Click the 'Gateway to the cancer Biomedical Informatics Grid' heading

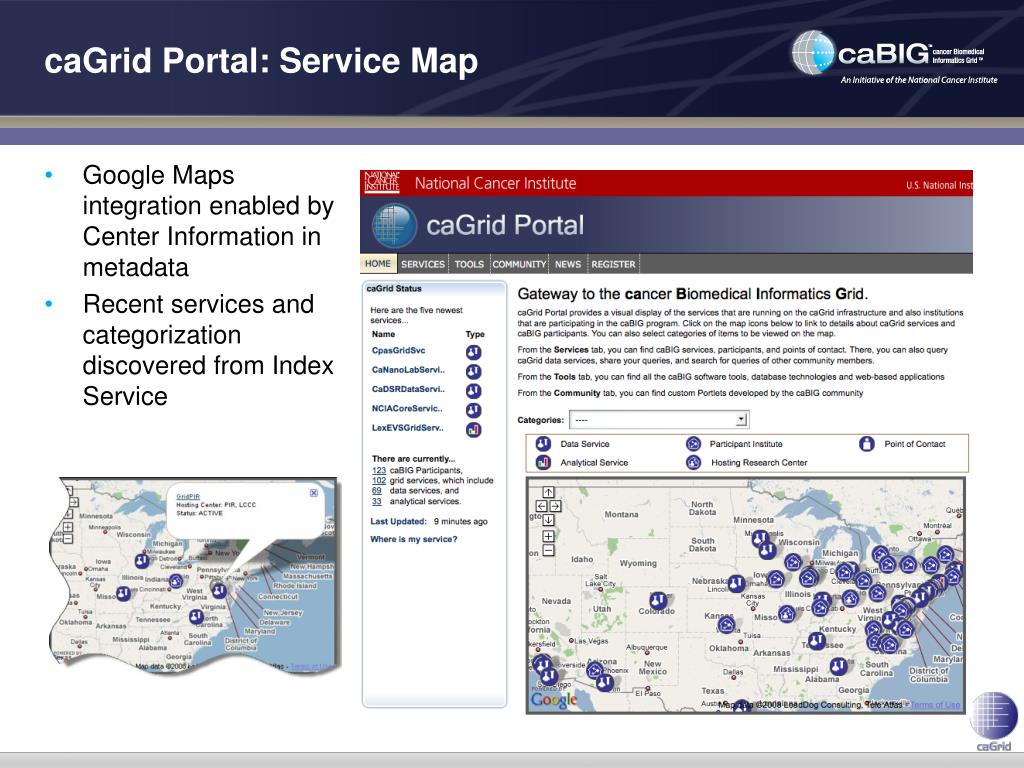tap(693, 294)
